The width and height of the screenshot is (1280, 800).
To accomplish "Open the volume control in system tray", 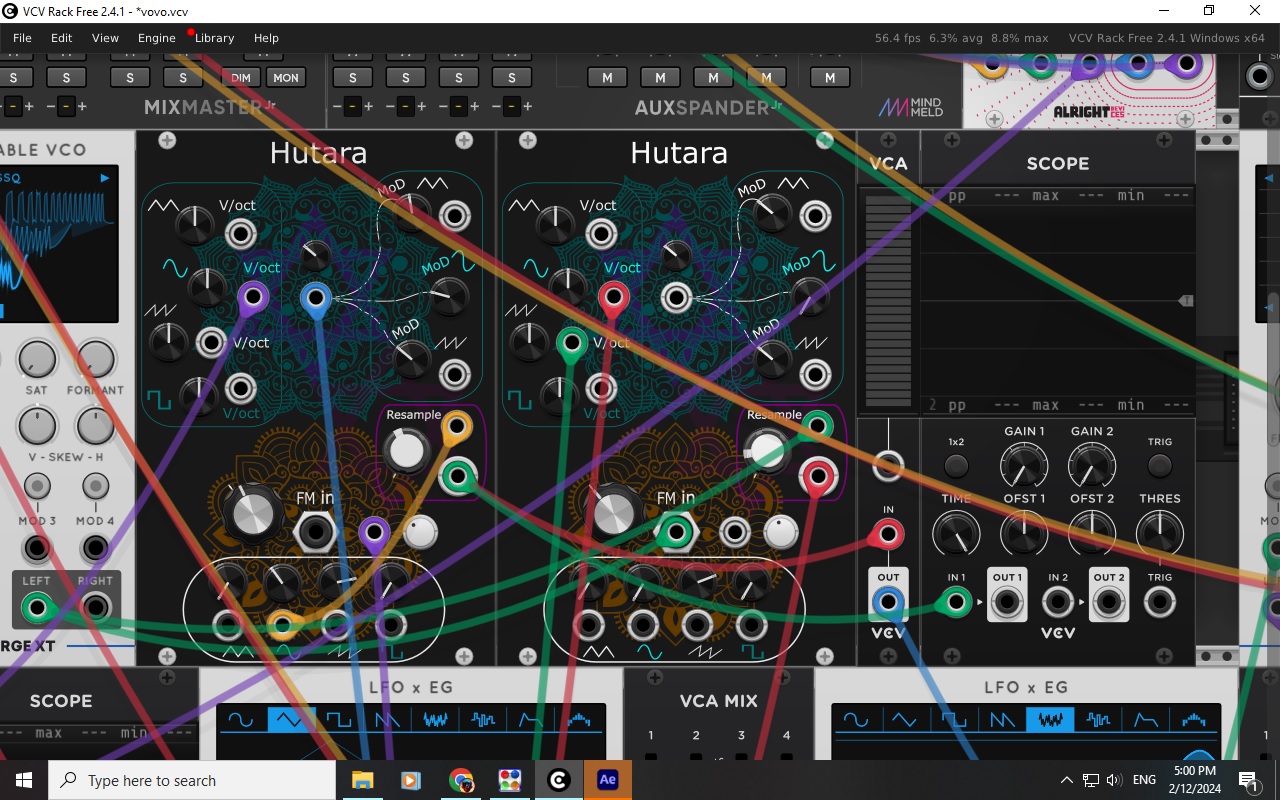I will tap(1114, 780).
